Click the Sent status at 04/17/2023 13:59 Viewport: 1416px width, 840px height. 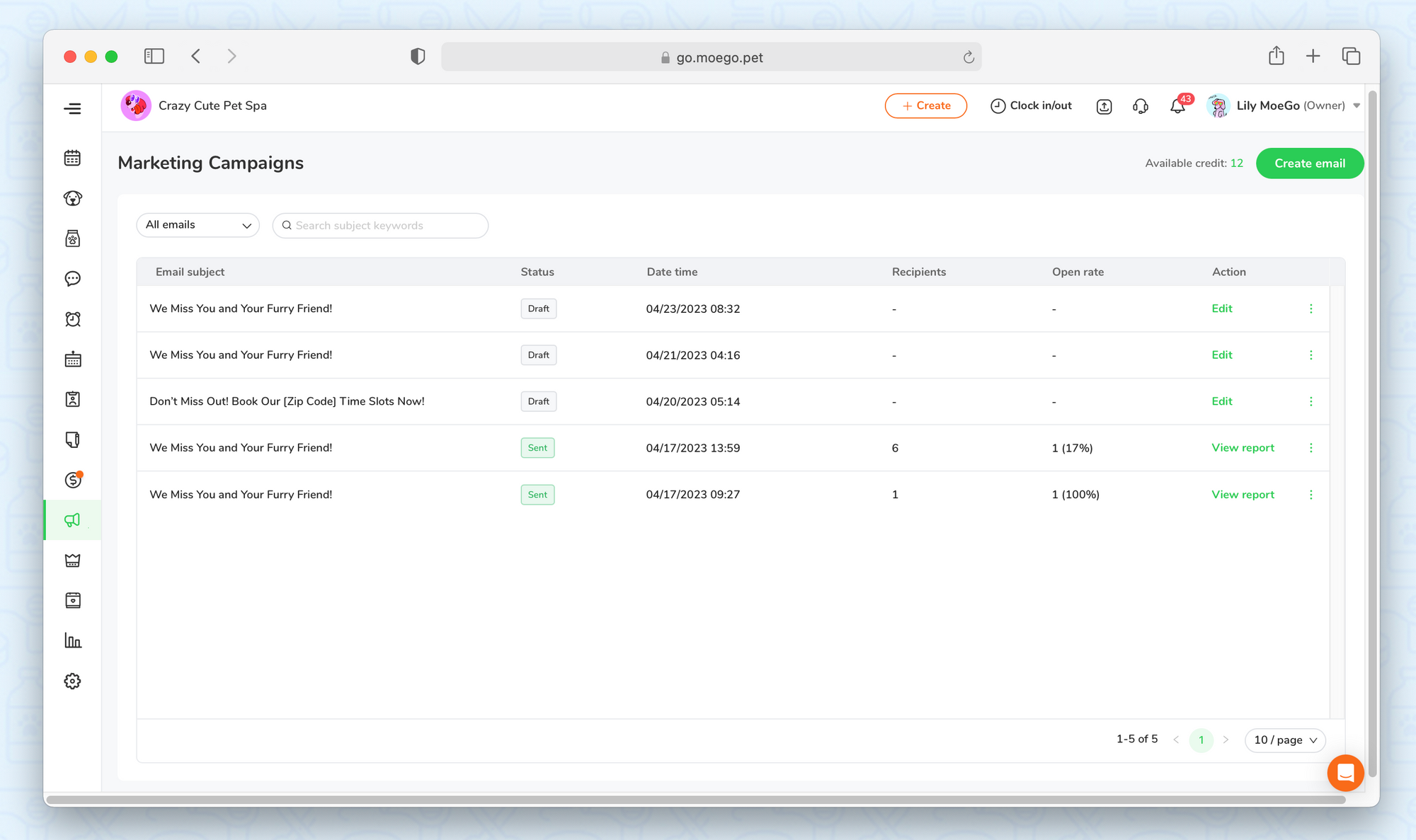pos(537,448)
